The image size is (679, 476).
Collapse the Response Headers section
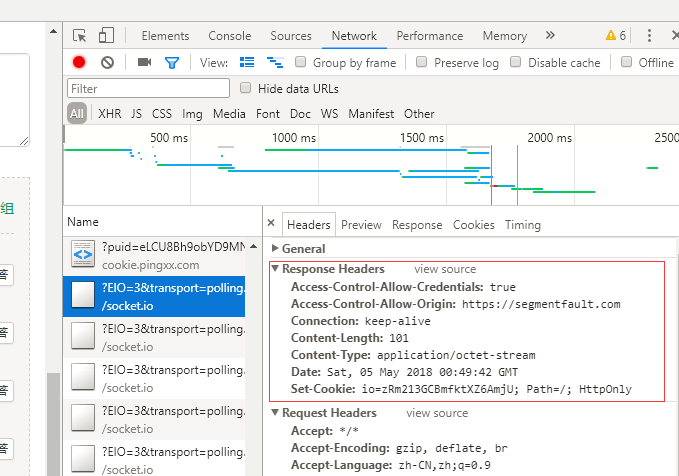[x=275, y=269]
